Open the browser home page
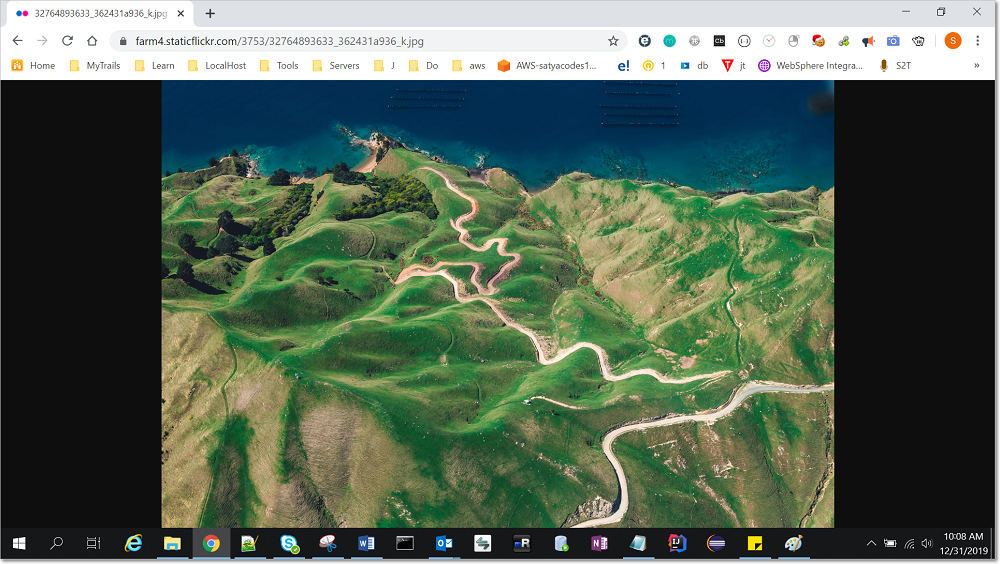 pyautogui.click(x=92, y=41)
